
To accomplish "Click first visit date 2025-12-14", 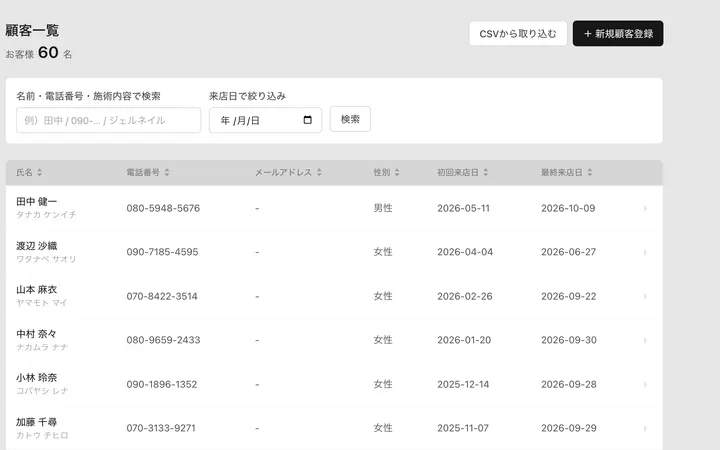I will coord(463,384).
